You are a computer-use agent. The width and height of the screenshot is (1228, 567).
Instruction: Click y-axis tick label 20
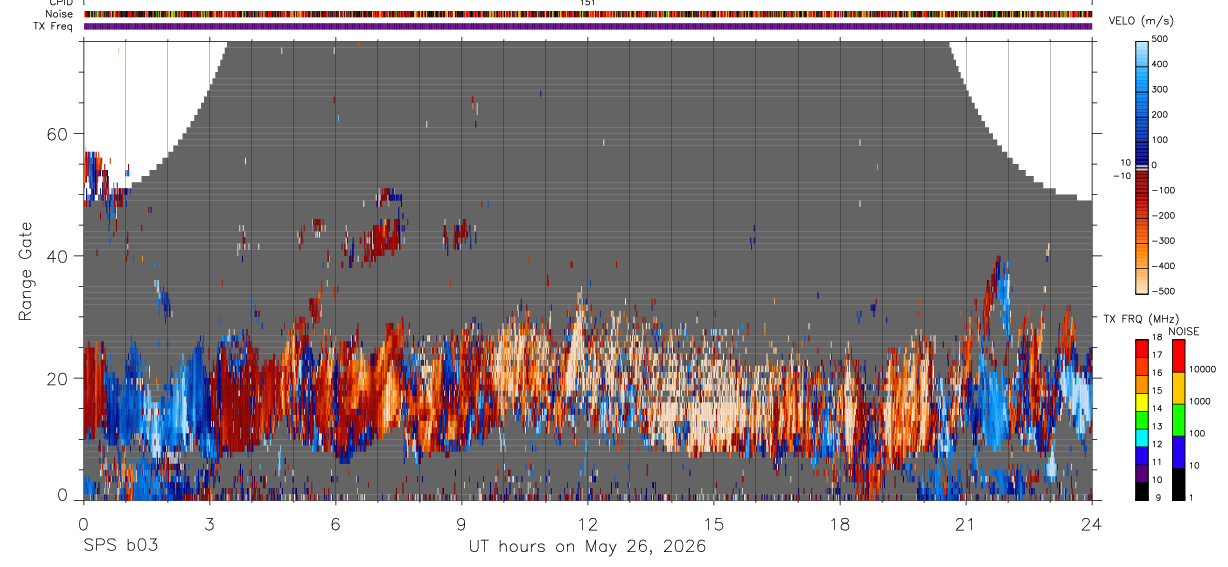click(x=55, y=378)
